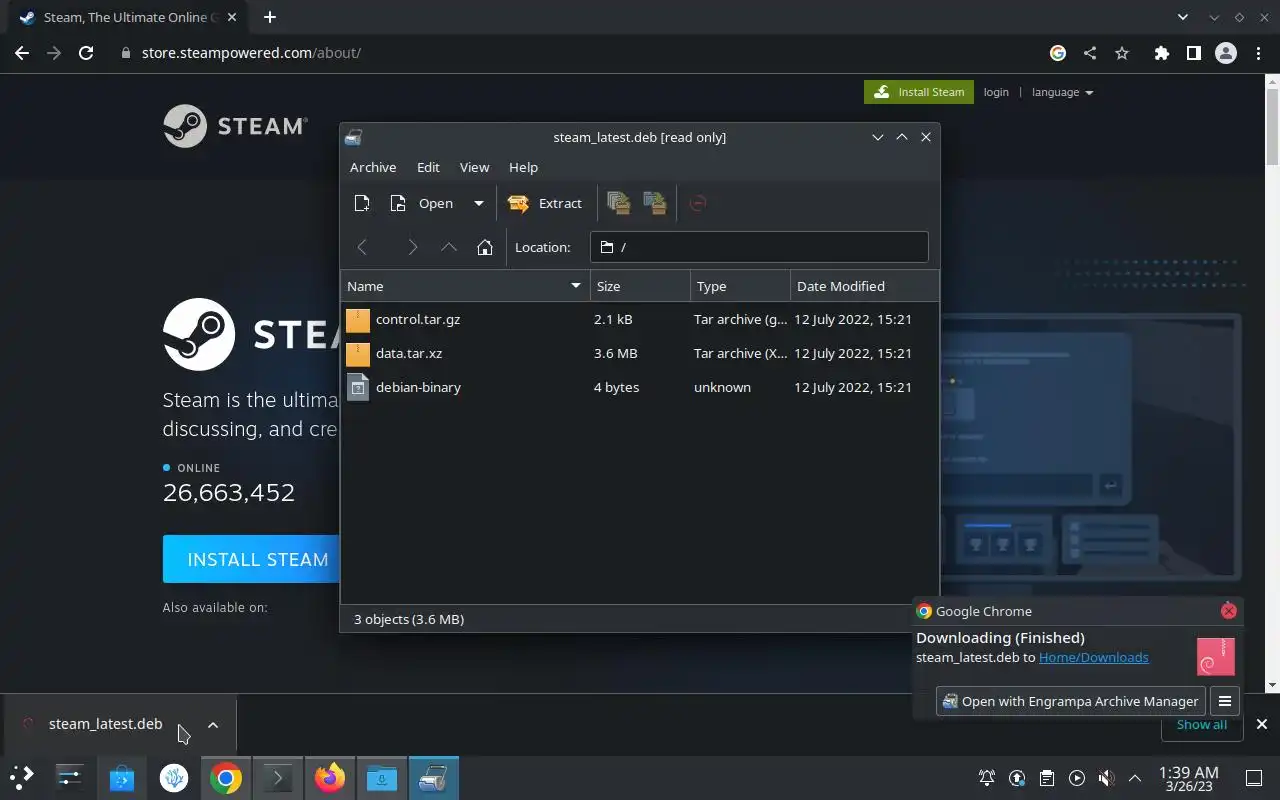Sort by the Date Modified column header
Image resolution: width=1280 pixels, height=800 pixels.
coord(864,286)
